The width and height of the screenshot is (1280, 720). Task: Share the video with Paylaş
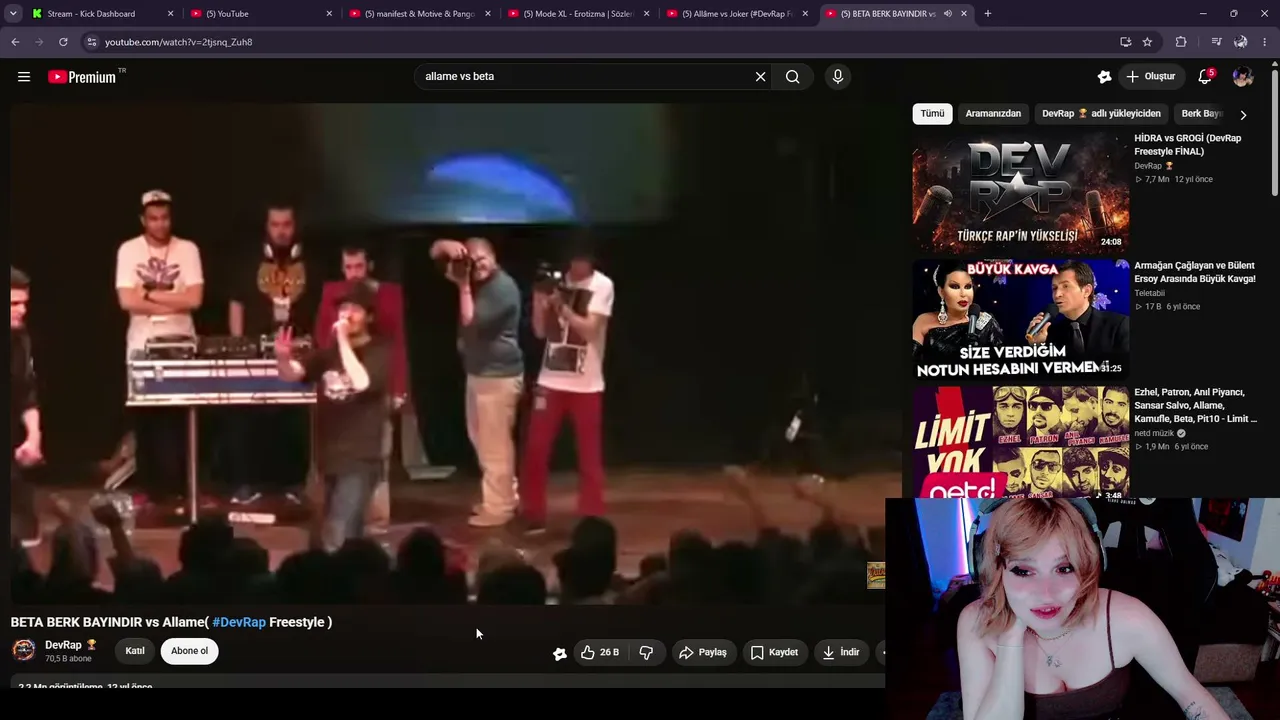703,652
